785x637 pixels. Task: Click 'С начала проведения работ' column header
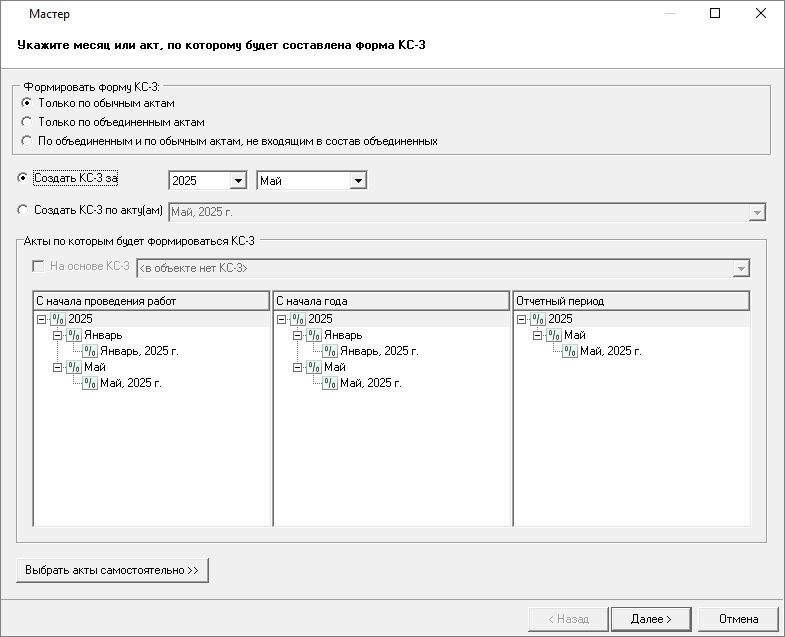[151, 301]
